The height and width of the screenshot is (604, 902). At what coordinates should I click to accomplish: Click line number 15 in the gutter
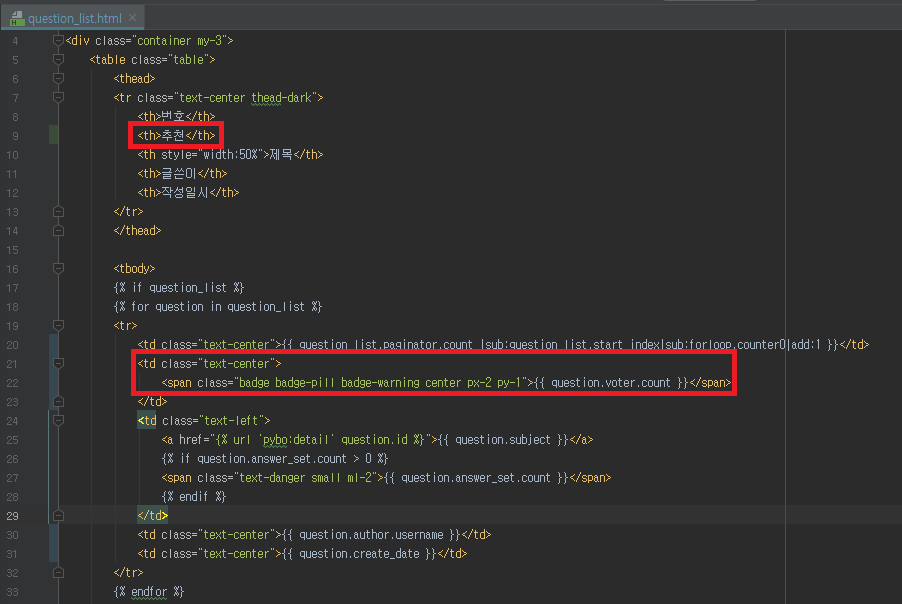[x=12, y=250]
